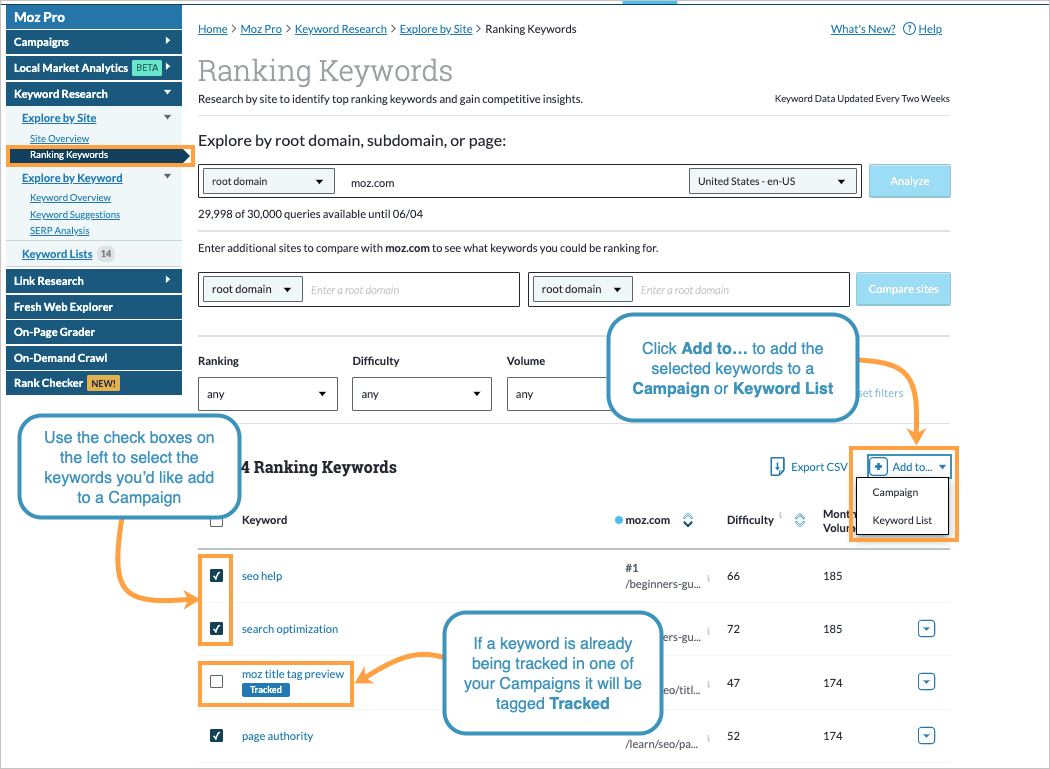Choose Campaign from the Add to menu
Screen dimensions: 1050x769
(x=895, y=492)
